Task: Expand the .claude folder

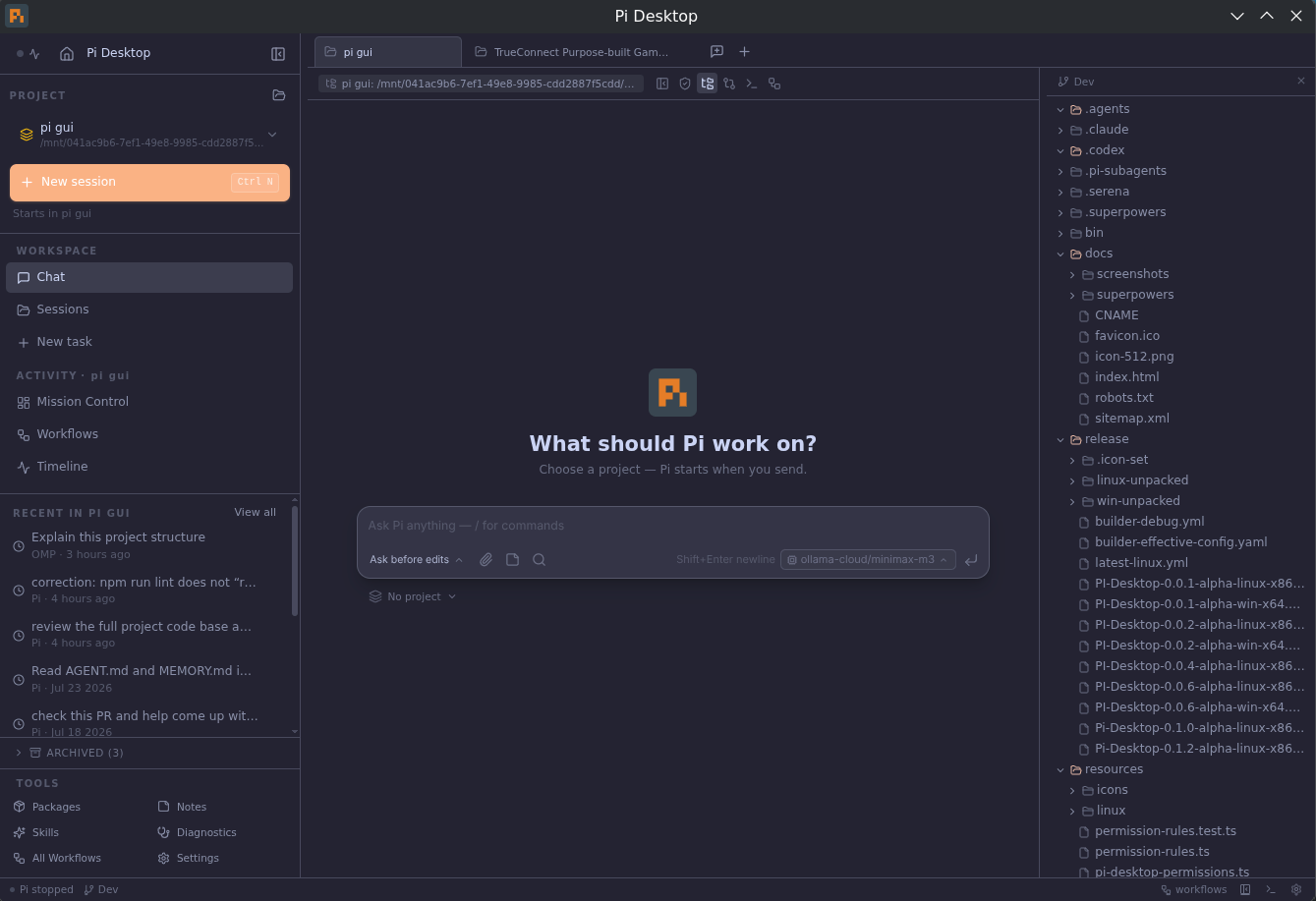Action: [x=1060, y=130]
